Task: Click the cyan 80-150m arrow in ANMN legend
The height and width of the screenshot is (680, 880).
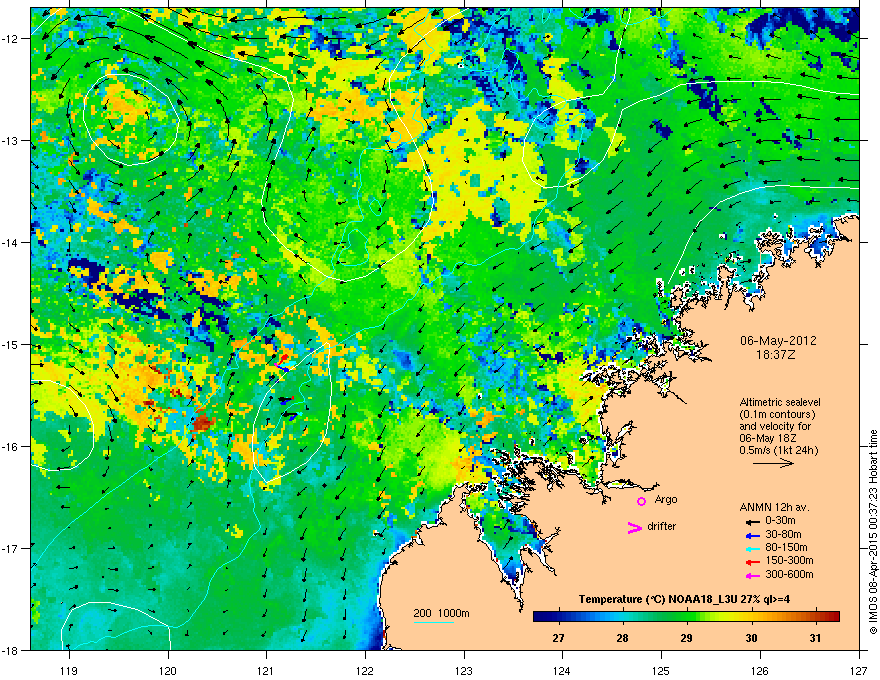Action: point(753,549)
